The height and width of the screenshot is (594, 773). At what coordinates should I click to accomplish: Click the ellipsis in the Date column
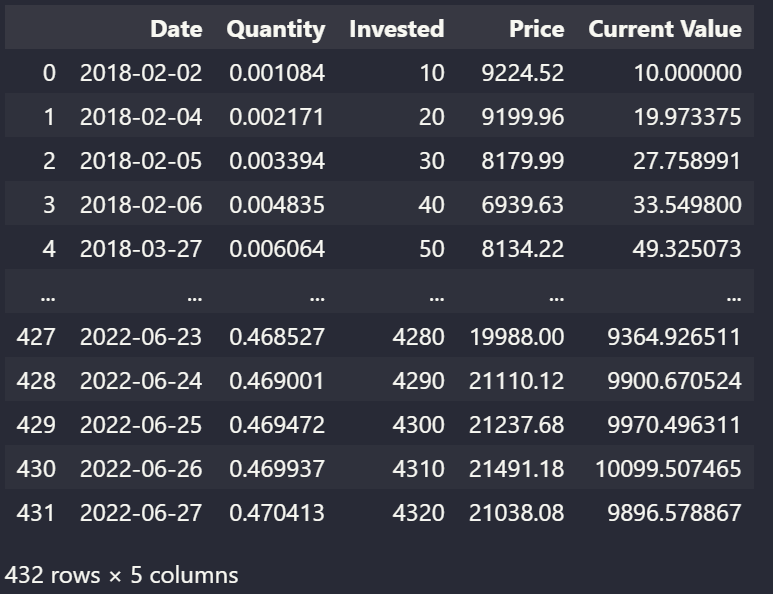click(x=193, y=294)
